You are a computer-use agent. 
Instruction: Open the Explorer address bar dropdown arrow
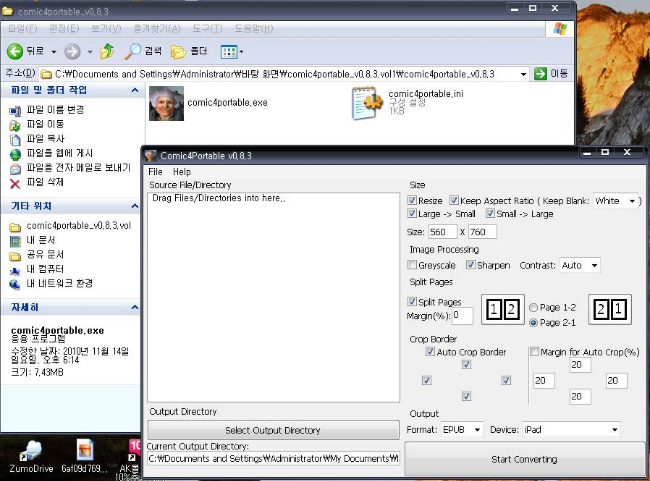pyautogui.click(x=524, y=74)
